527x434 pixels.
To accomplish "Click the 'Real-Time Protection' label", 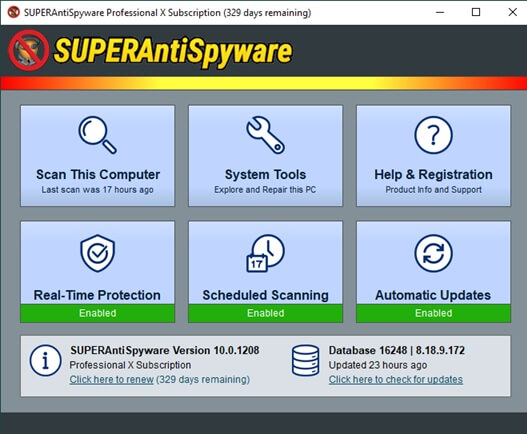I will (x=97, y=295).
